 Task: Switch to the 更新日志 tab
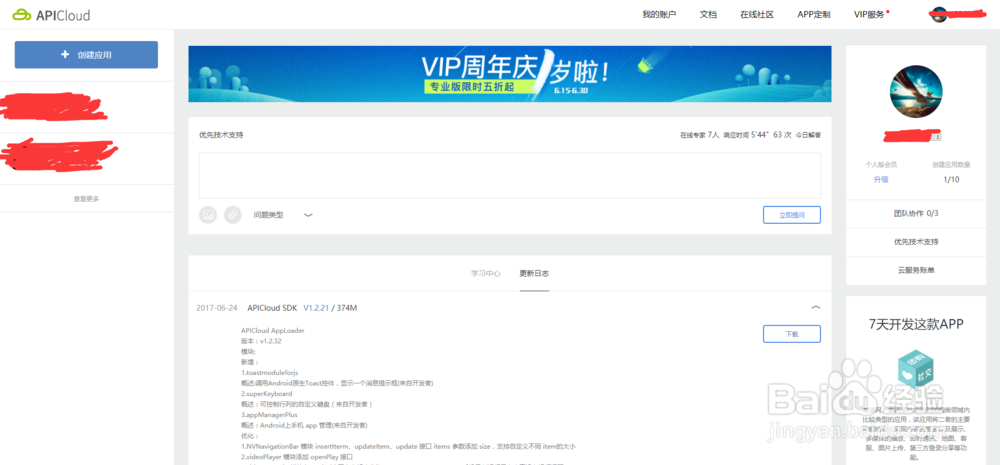click(x=534, y=274)
